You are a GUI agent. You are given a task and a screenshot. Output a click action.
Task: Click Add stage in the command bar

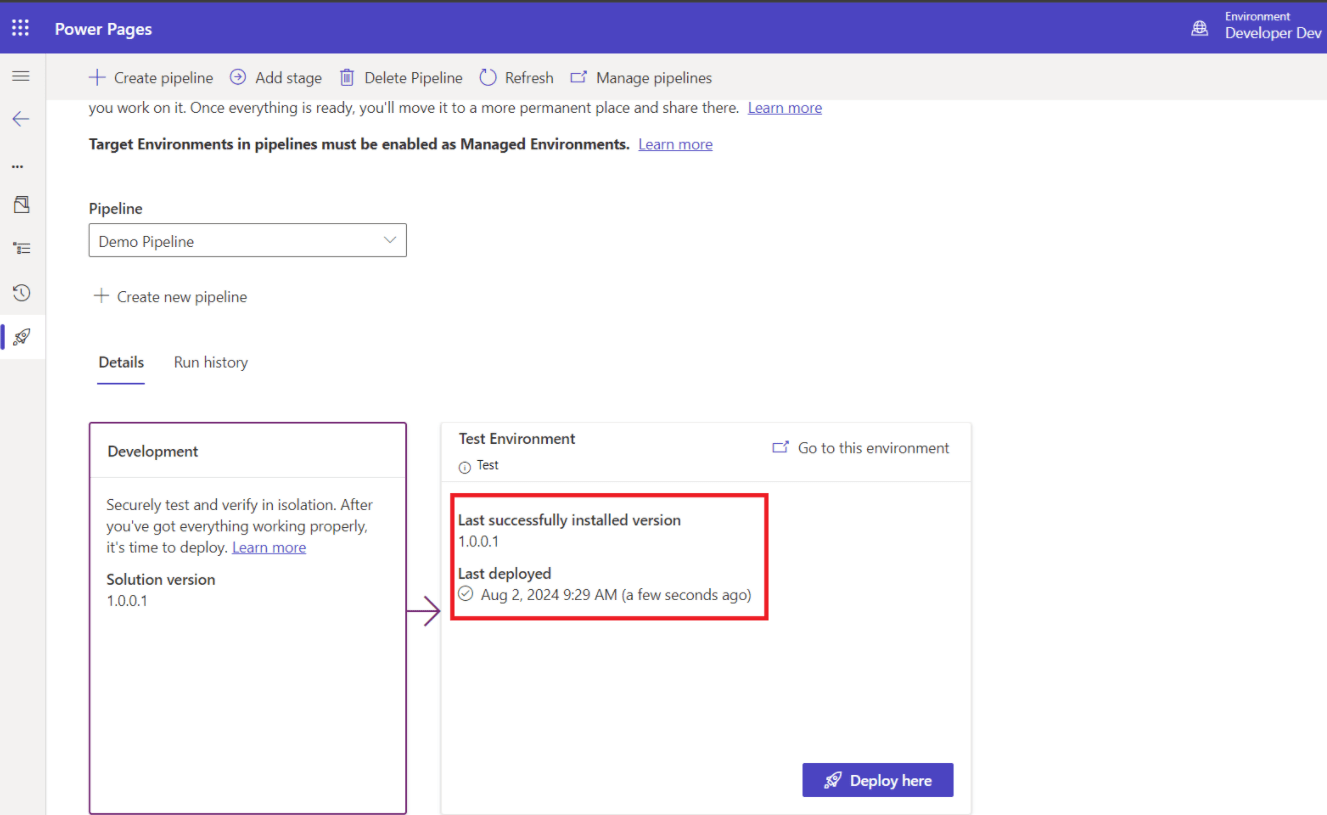point(276,77)
